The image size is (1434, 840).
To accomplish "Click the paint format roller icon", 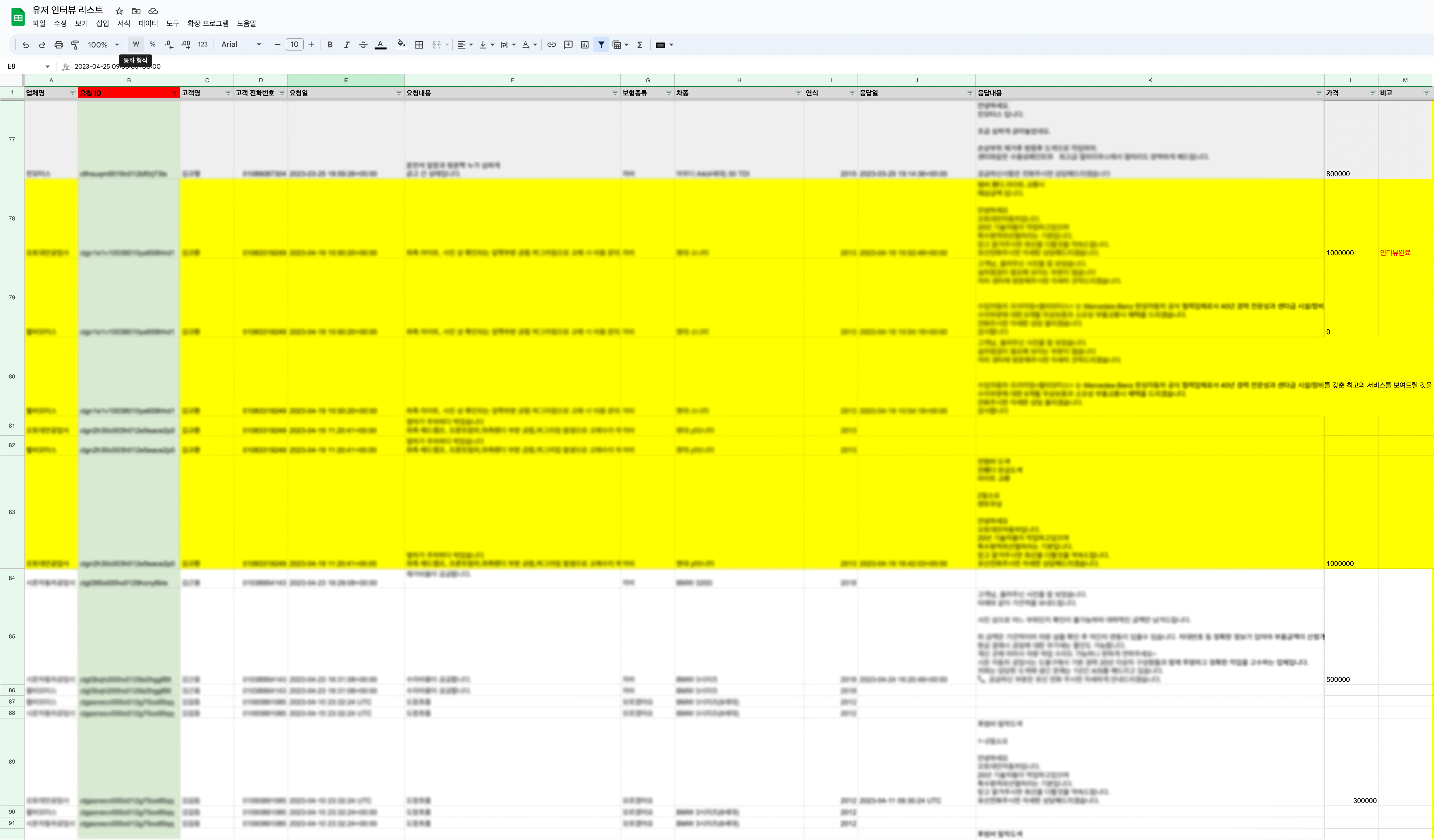I will pos(74,44).
